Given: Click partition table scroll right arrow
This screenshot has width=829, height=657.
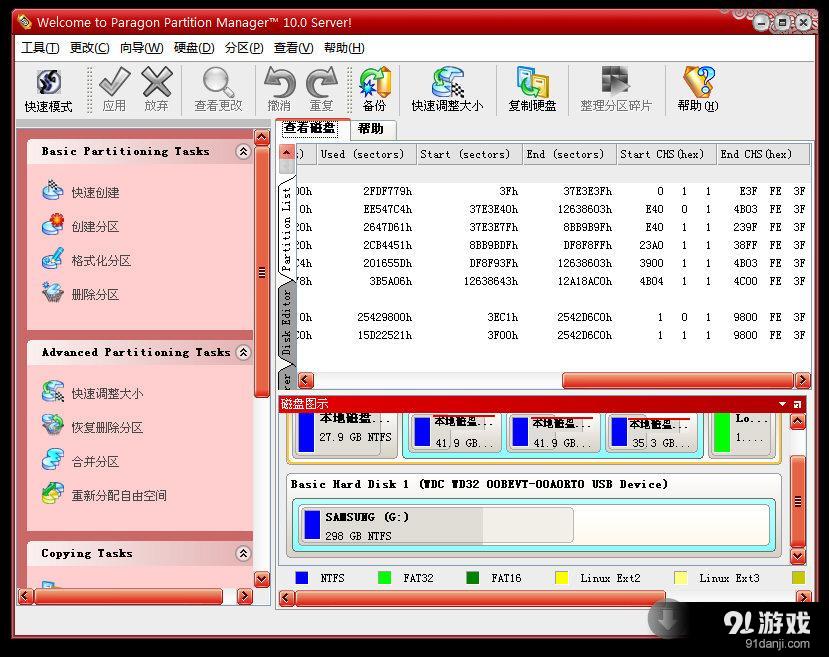Looking at the screenshot, I should [803, 380].
